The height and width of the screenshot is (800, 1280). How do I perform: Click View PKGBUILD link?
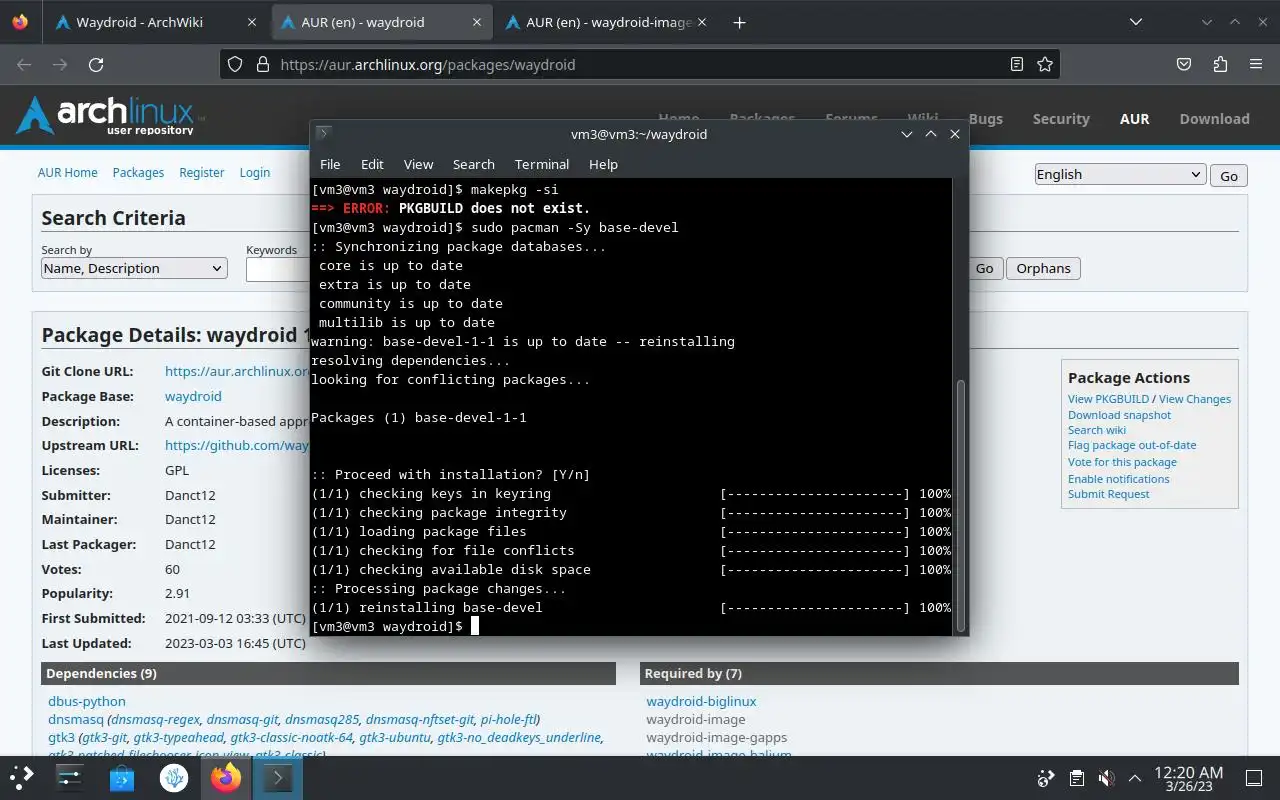[x=1108, y=399]
